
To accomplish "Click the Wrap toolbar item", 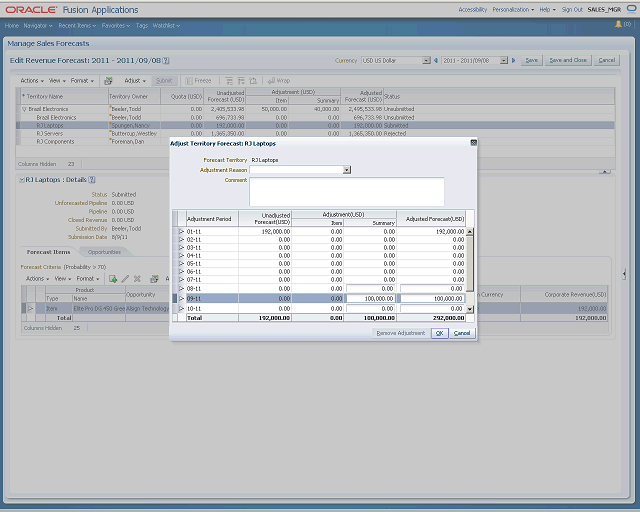I will tap(279, 81).
